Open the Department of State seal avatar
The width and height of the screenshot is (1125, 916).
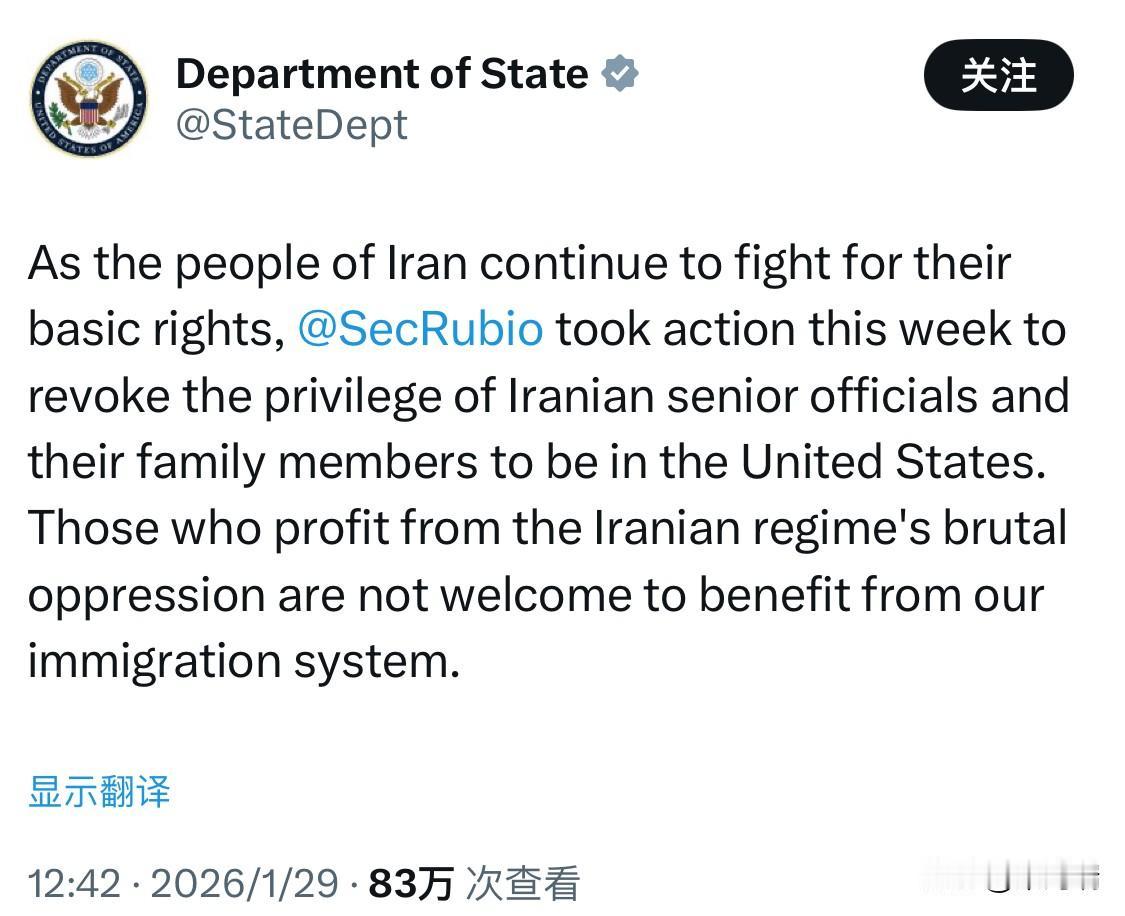pyautogui.click(x=89, y=98)
